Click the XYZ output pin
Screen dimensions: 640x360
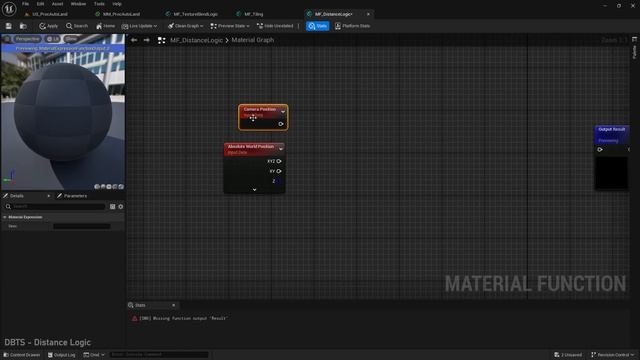click(279, 161)
